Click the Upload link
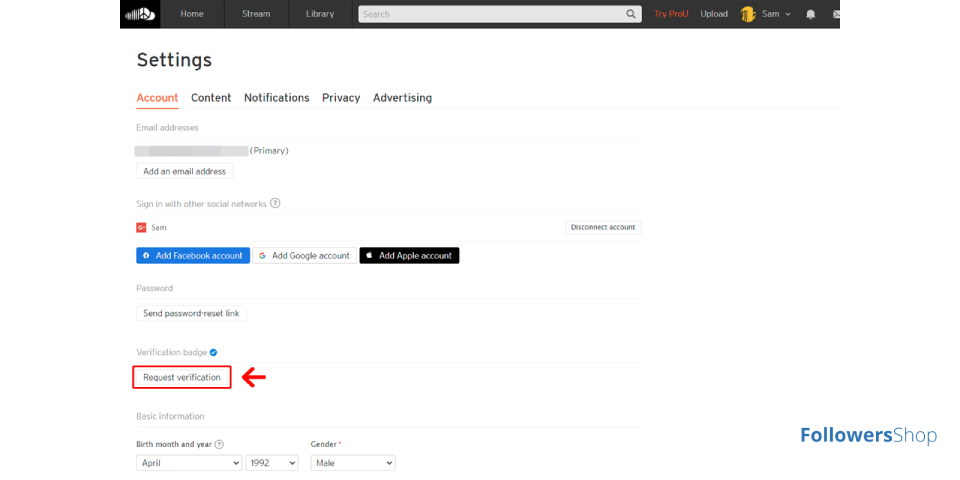960x480 pixels. click(714, 14)
